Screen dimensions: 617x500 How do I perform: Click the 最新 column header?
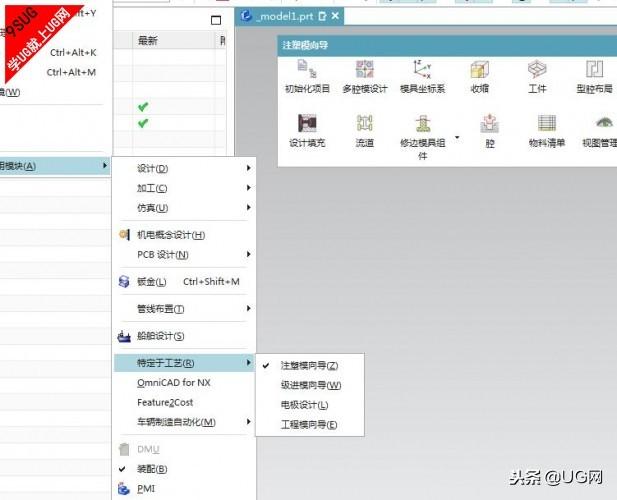point(173,40)
